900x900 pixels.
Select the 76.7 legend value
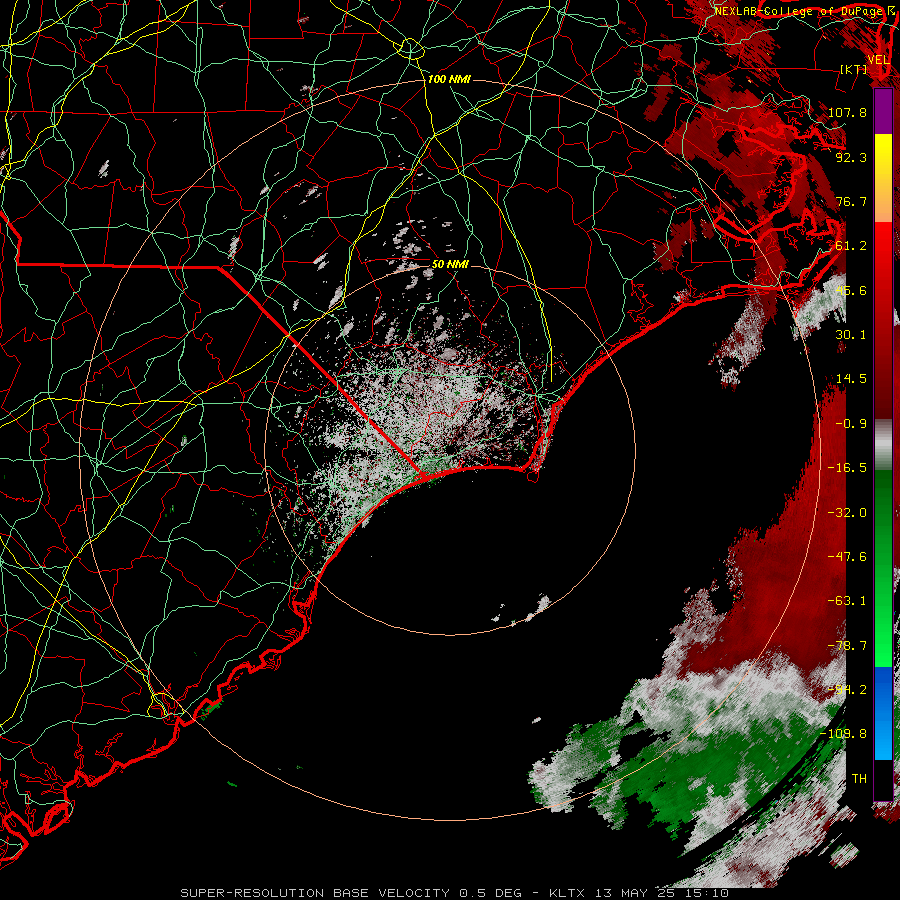(x=851, y=201)
